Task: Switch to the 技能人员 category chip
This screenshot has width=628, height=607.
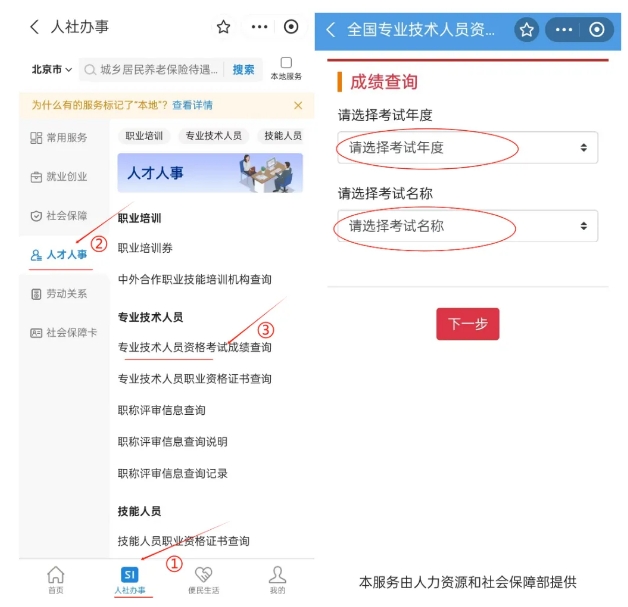Action: [283, 136]
